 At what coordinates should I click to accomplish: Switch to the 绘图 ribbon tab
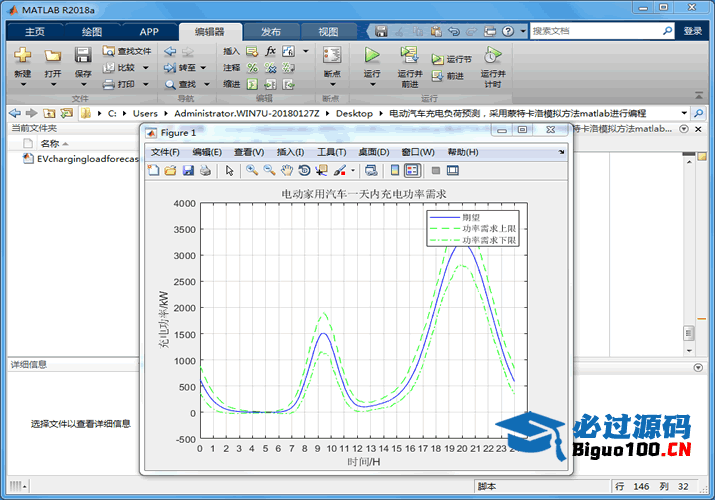92,32
